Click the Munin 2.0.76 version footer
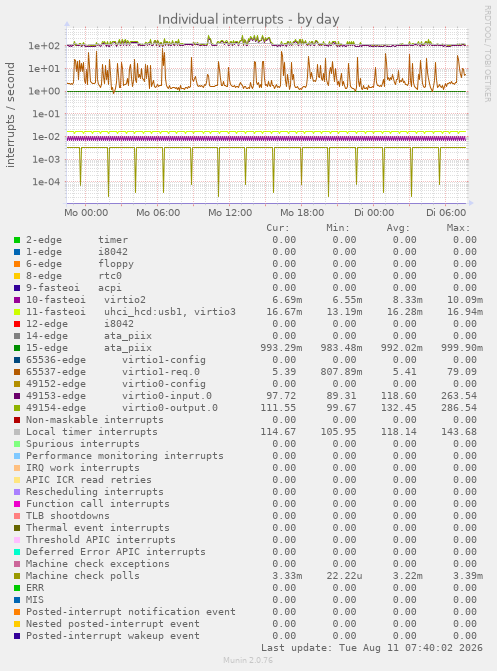The width and height of the screenshot is (497, 671). [248, 660]
